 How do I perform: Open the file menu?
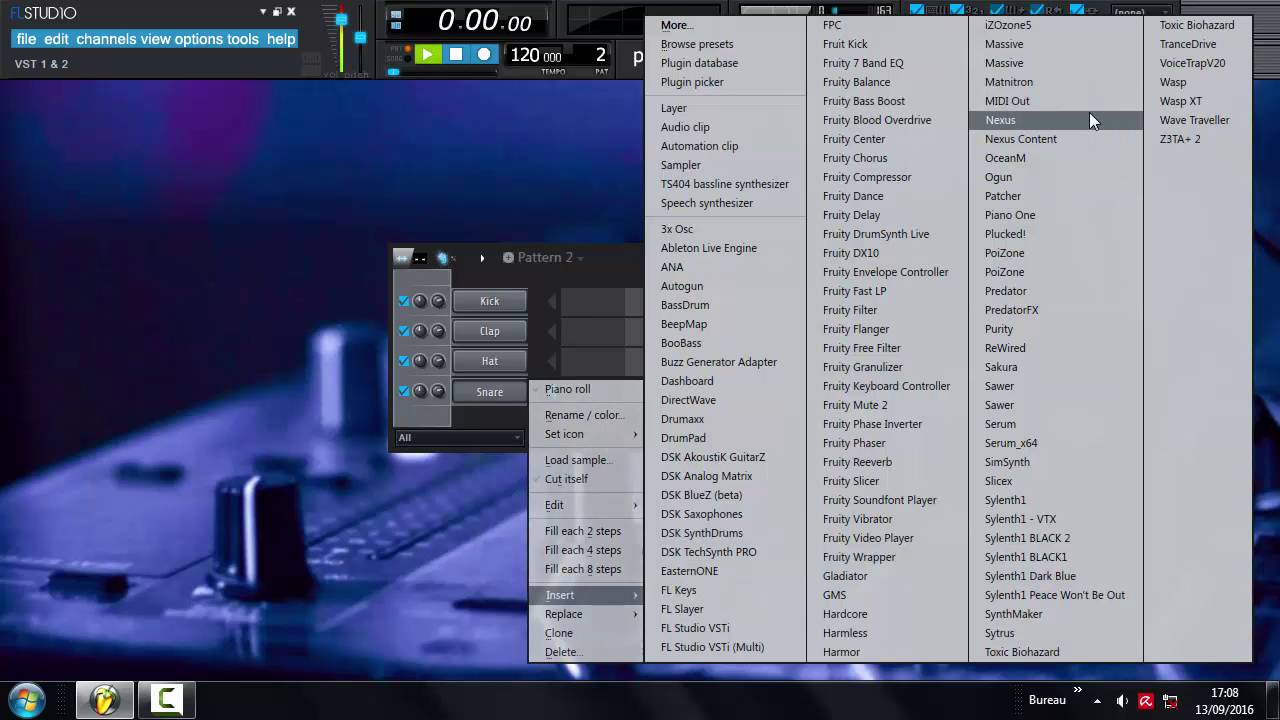point(26,39)
